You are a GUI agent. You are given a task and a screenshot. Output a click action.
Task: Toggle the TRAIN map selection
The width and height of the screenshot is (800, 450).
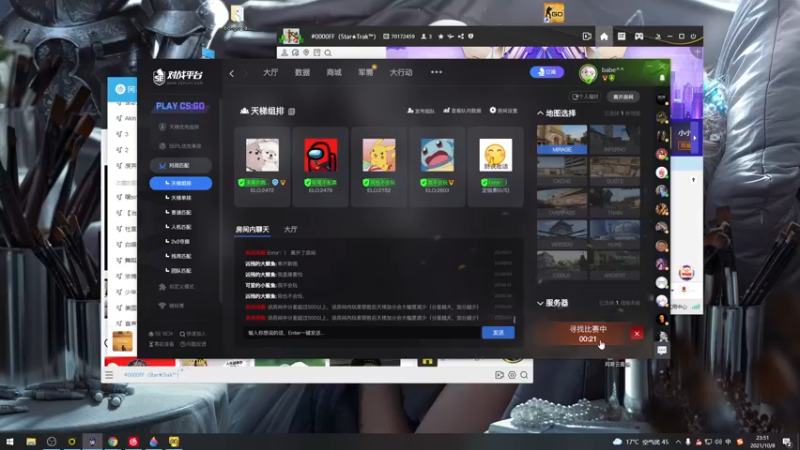[615, 203]
